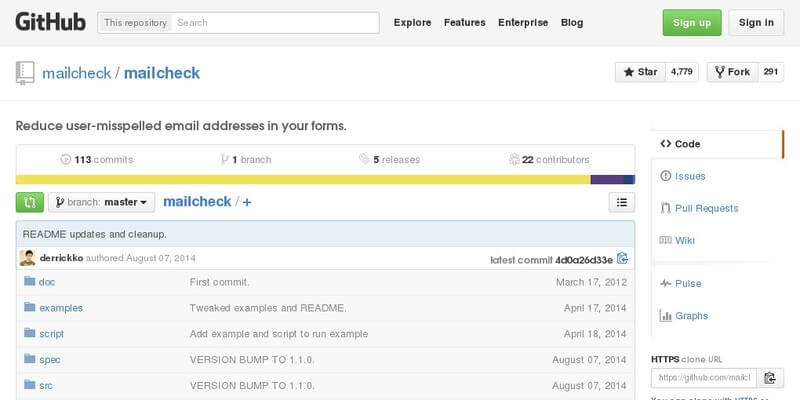The width and height of the screenshot is (800, 400).
Task: Copy the HTTPS clone URL to clipboard
Action: pos(770,378)
